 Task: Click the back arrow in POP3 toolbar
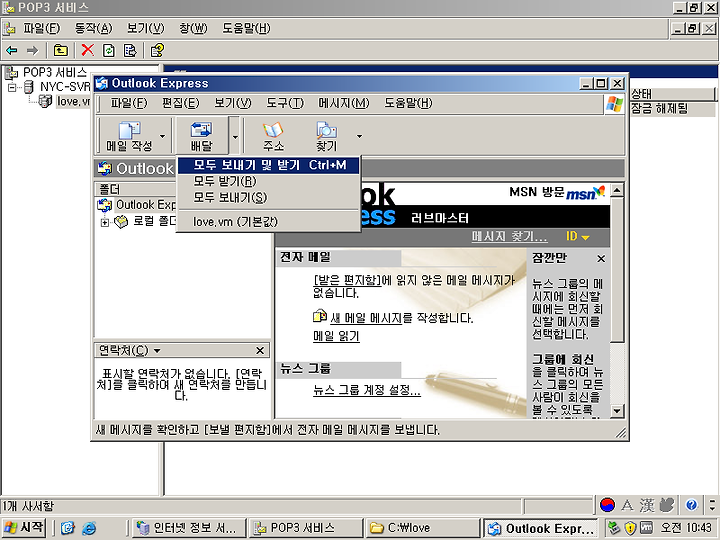click(12, 50)
